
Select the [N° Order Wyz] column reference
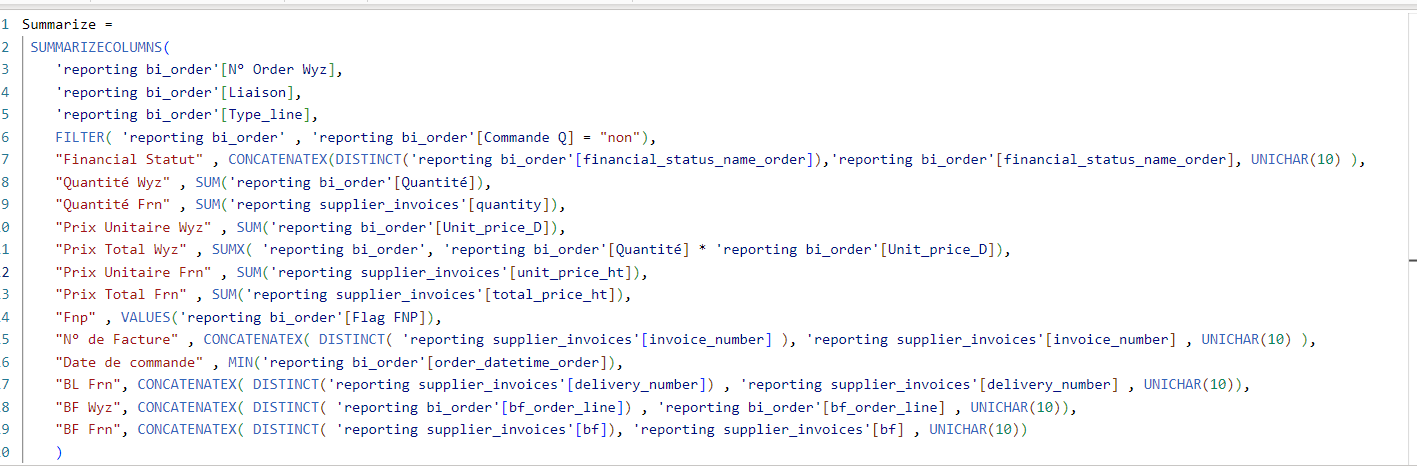coord(280,69)
